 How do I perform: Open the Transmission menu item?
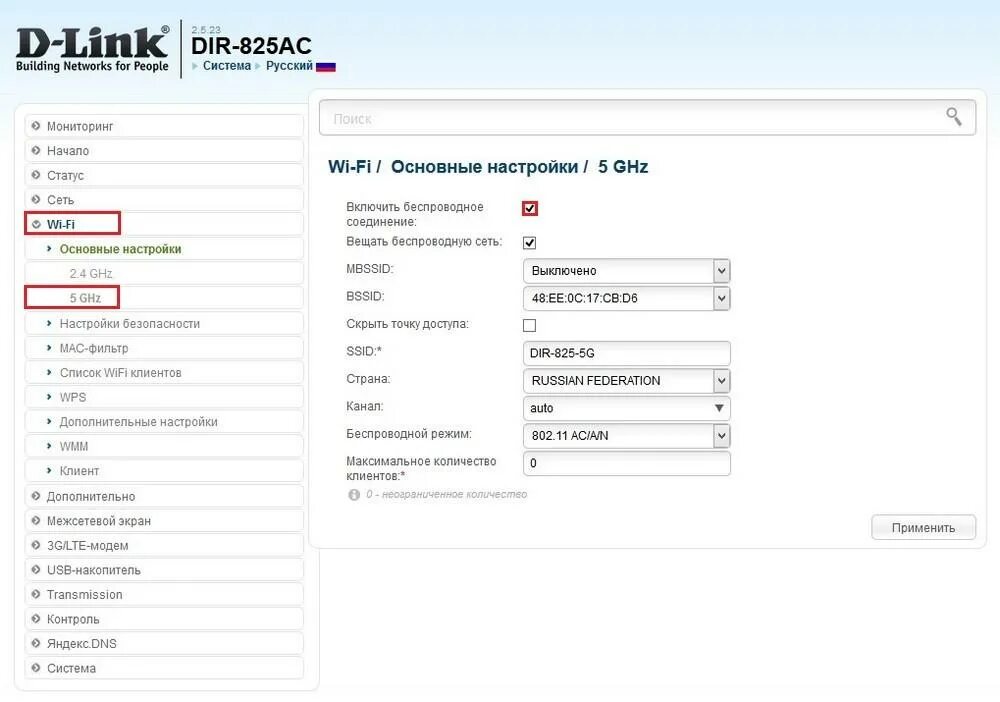pos(164,594)
